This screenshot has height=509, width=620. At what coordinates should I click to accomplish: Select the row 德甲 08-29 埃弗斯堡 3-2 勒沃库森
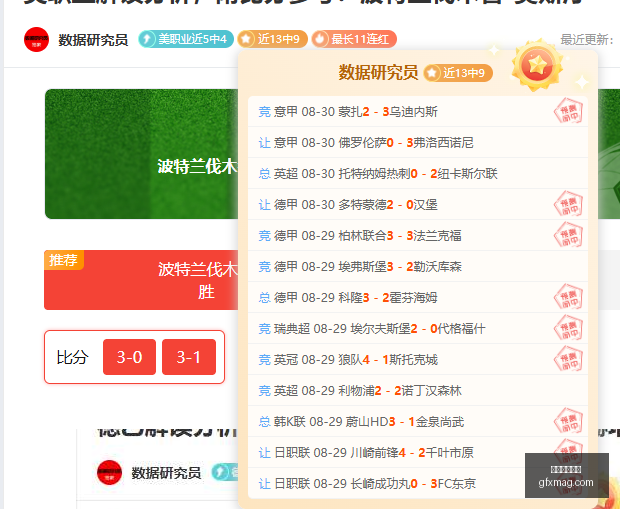(418, 267)
